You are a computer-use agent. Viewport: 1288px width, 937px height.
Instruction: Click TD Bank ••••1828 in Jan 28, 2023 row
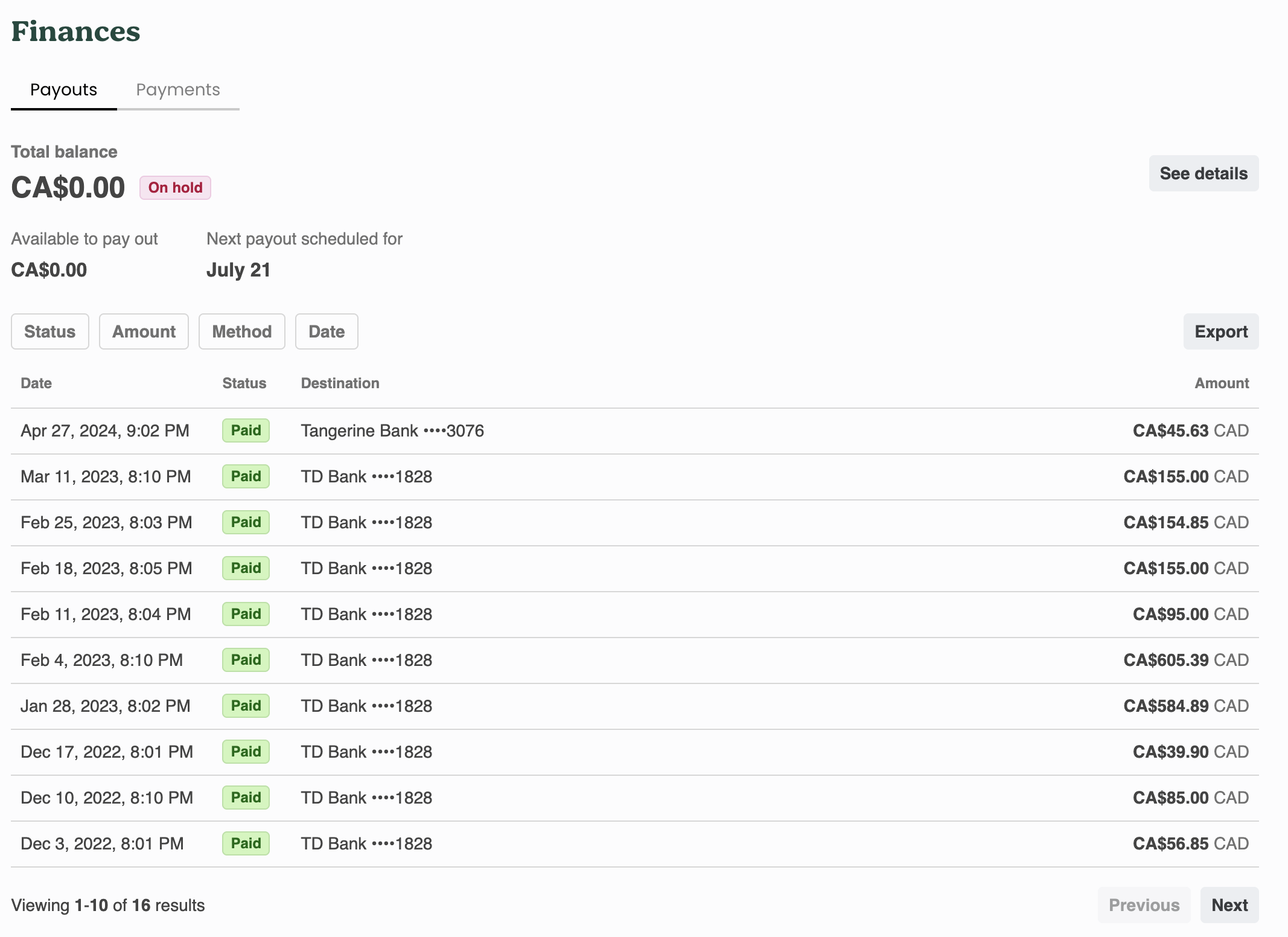coord(366,706)
